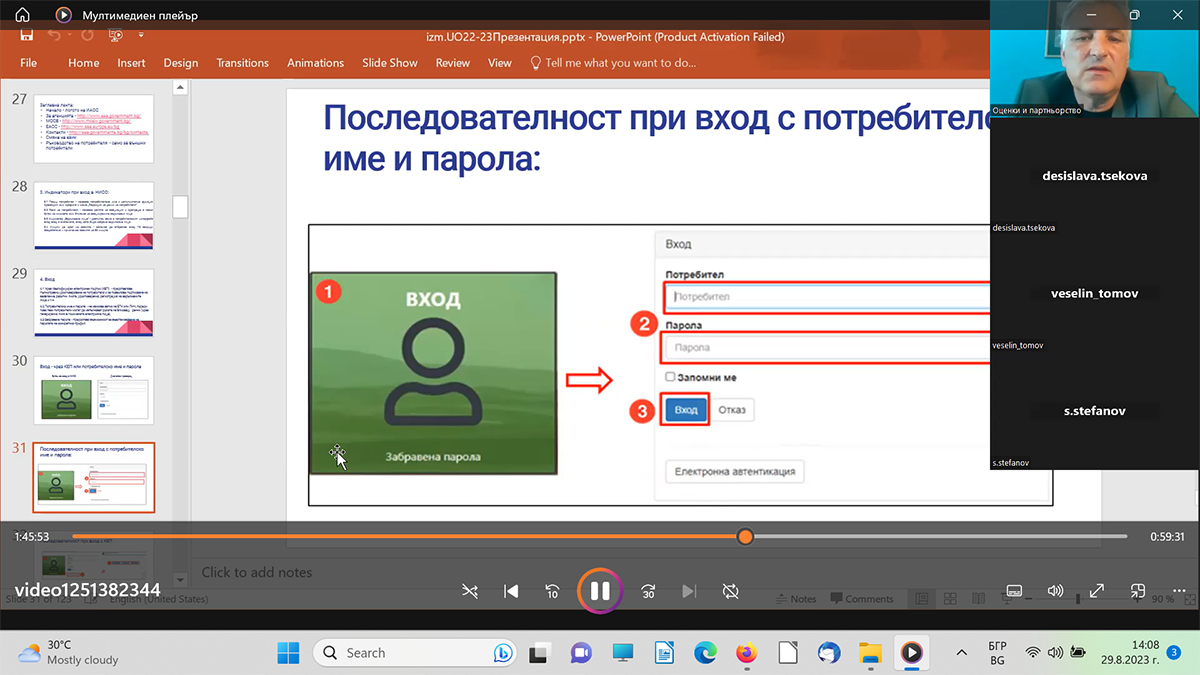
Task: Open the БГР language input switcher
Action: tap(997, 653)
